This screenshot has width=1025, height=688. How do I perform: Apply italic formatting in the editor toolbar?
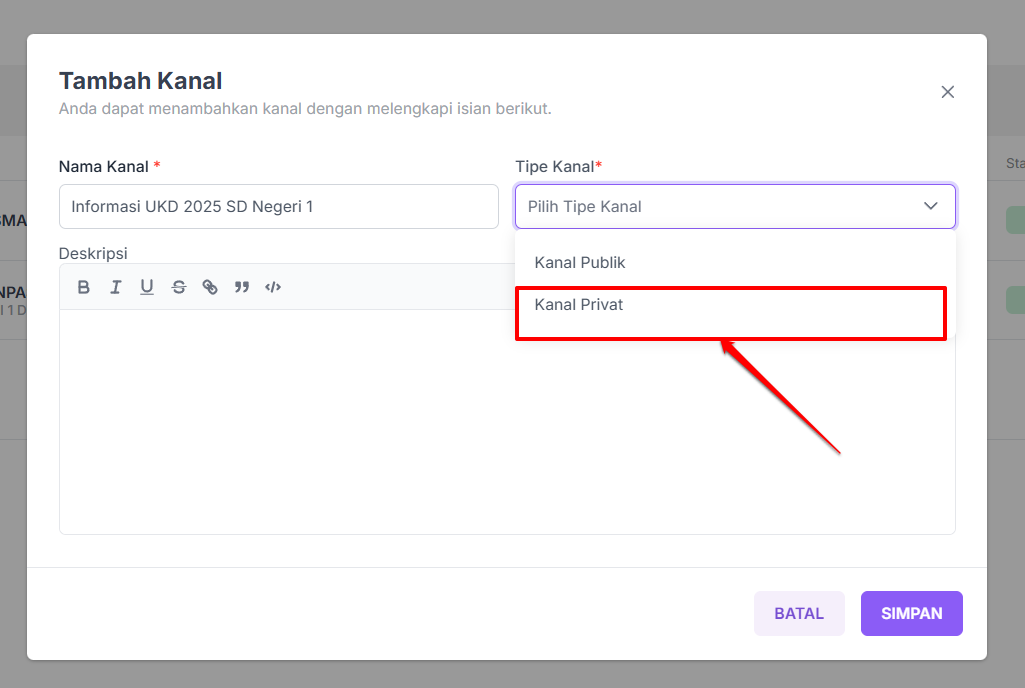(x=116, y=287)
